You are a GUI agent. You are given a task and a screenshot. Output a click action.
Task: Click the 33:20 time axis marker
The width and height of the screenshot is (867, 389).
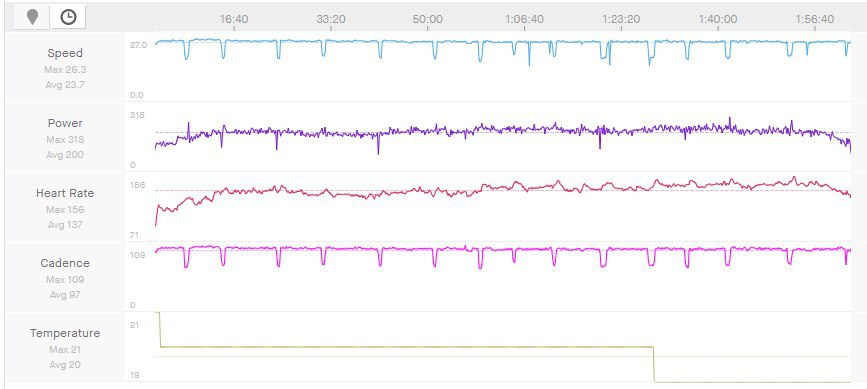click(331, 19)
